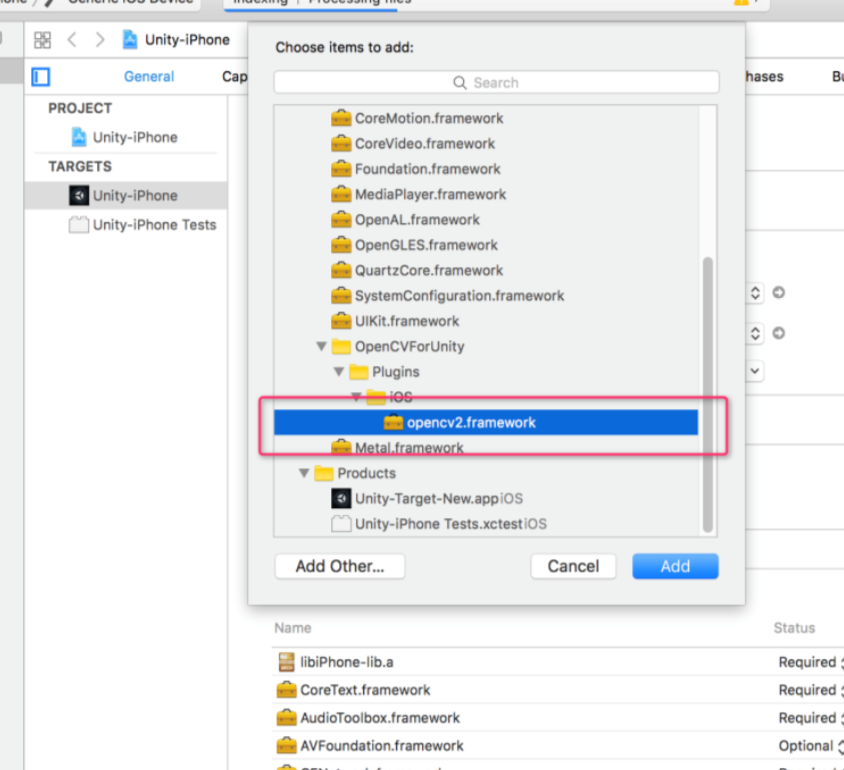Click the Plugins folder icon
The height and width of the screenshot is (770, 844).
point(358,371)
